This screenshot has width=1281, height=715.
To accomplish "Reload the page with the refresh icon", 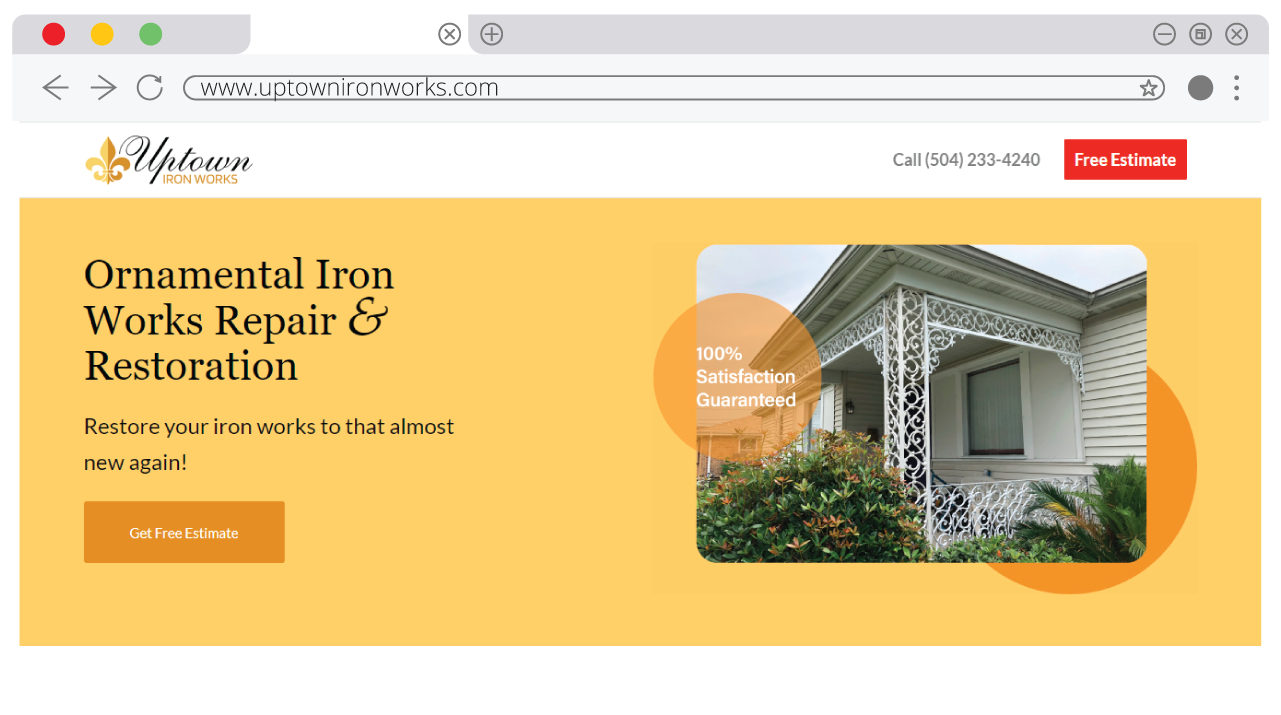I will [150, 88].
